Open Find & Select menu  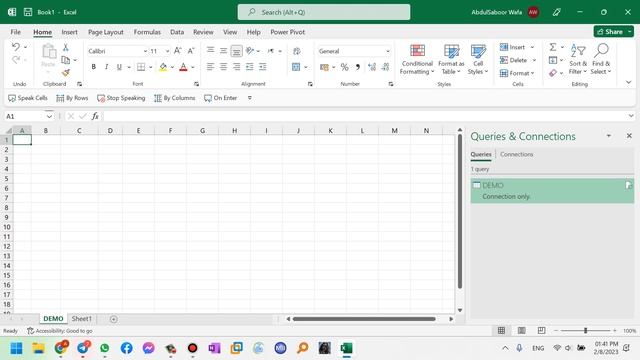tap(601, 60)
